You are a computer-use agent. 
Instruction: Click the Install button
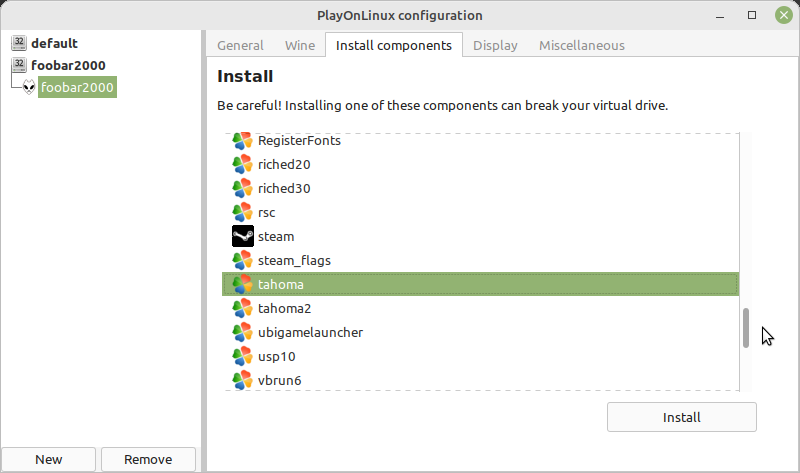pyautogui.click(x=682, y=417)
